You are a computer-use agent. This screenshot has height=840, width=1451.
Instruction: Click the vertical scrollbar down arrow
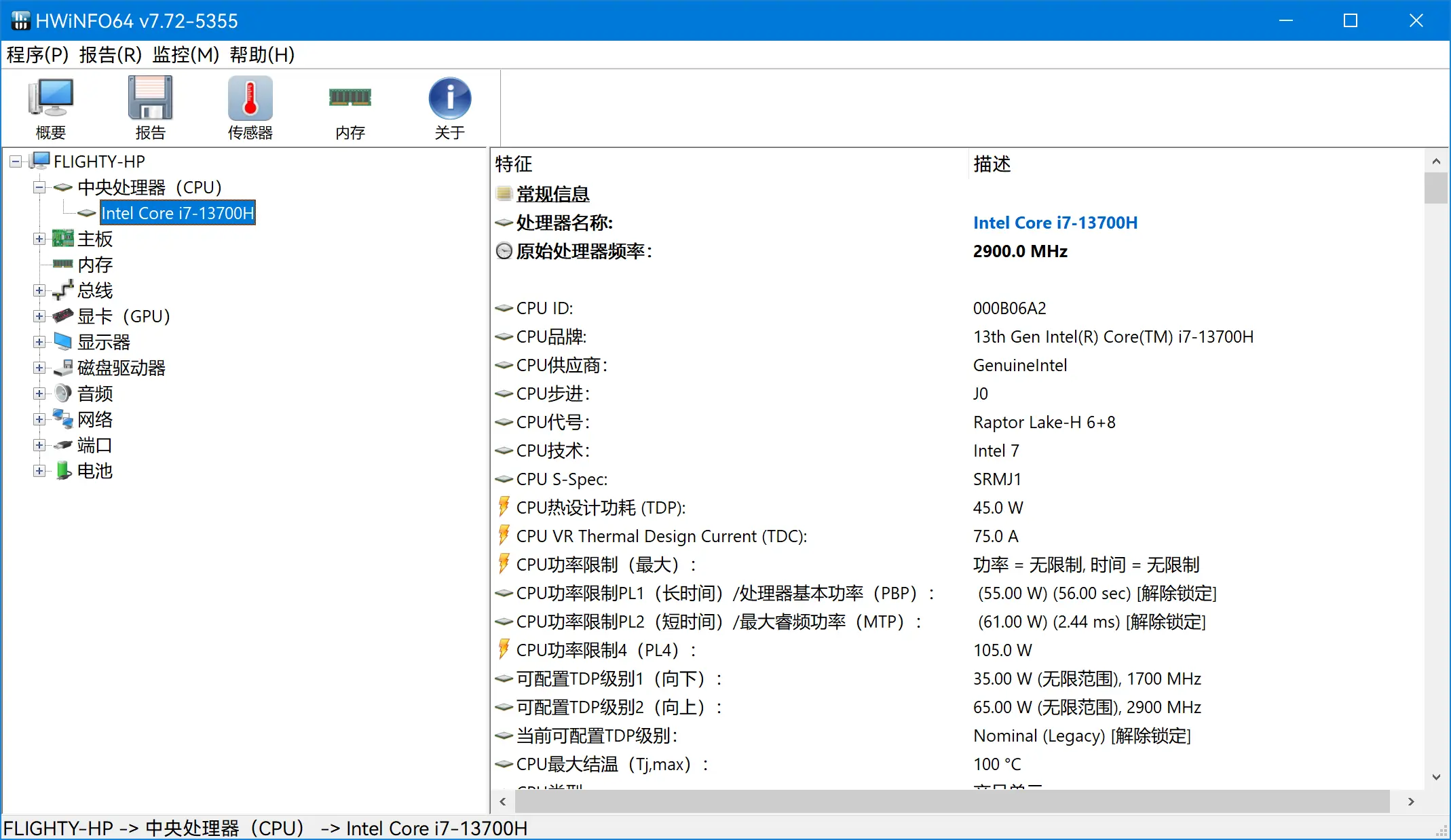(1436, 777)
